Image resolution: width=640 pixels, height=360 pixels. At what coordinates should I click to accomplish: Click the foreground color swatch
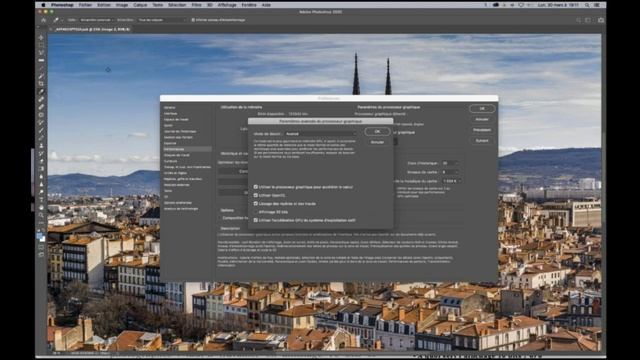40,236
